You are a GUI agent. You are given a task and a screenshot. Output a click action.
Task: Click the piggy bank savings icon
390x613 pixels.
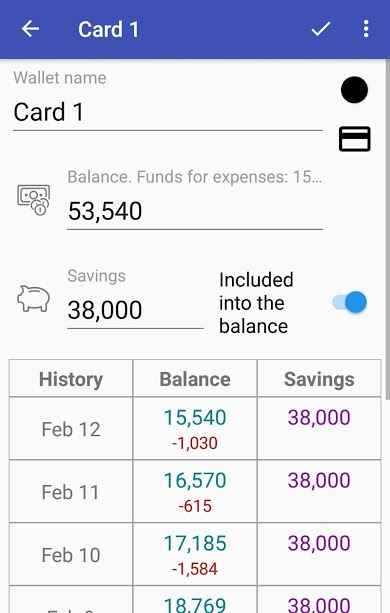point(33,299)
